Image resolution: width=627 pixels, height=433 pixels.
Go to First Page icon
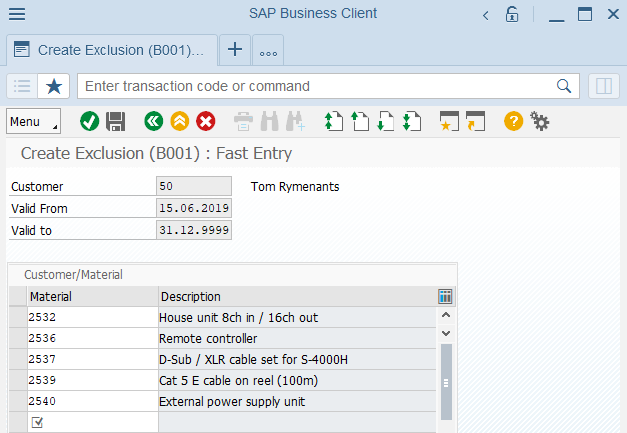pos(333,121)
